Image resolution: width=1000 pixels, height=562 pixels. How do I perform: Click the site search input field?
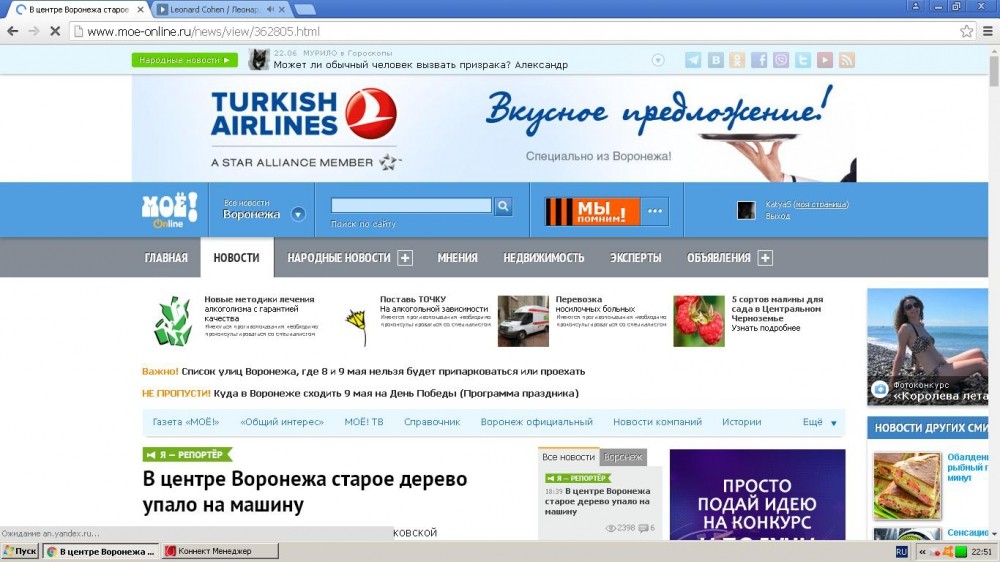(x=411, y=205)
